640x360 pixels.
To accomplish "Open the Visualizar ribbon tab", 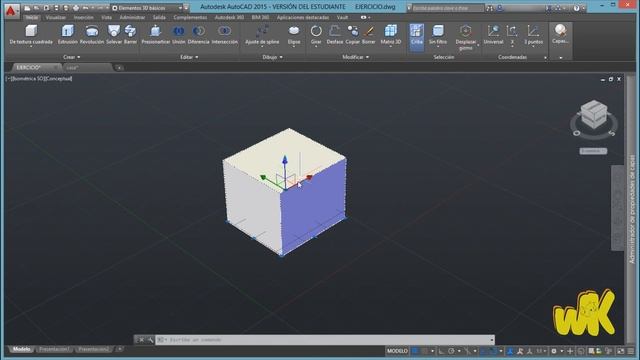I will (x=56, y=18).
